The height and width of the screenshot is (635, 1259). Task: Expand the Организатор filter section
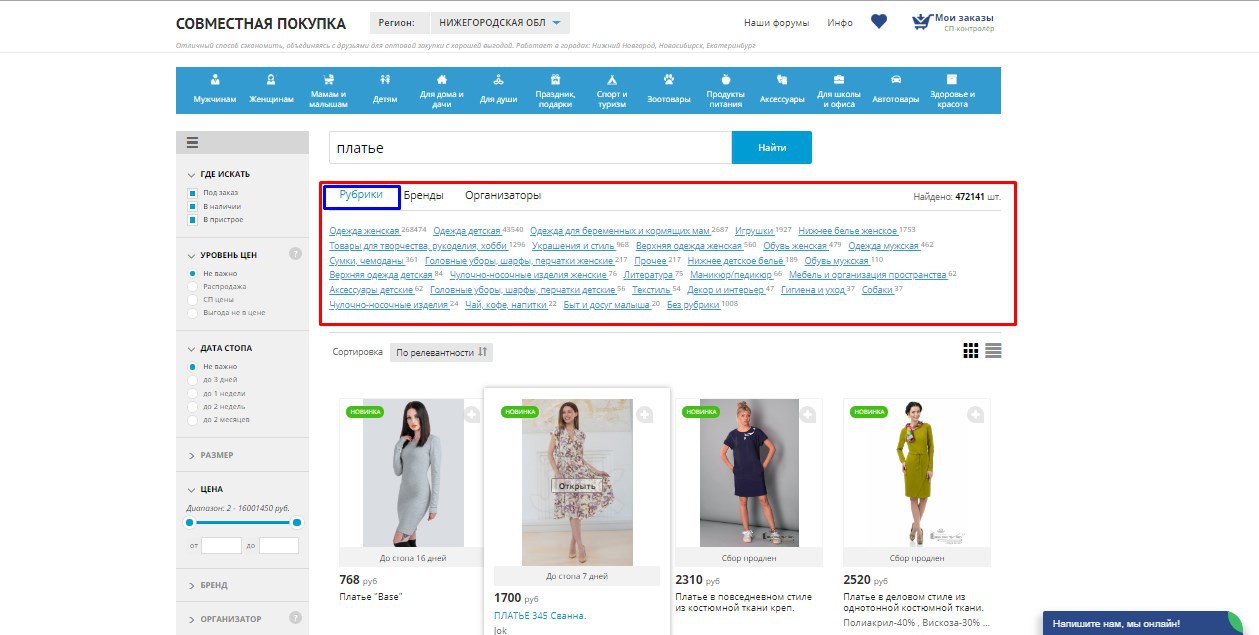[x=225, y=619]
